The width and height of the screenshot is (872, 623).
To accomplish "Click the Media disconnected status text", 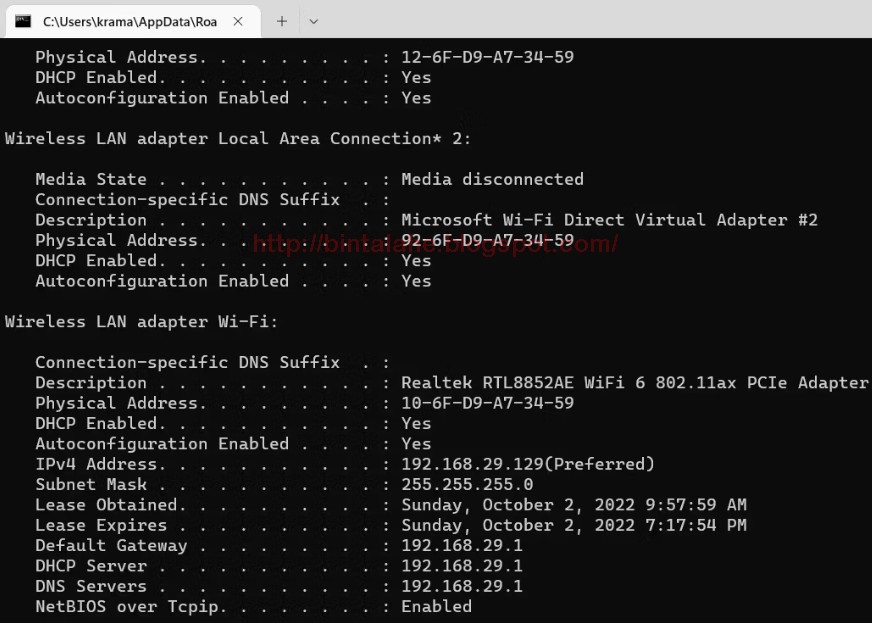I will (x=492, y=179).
